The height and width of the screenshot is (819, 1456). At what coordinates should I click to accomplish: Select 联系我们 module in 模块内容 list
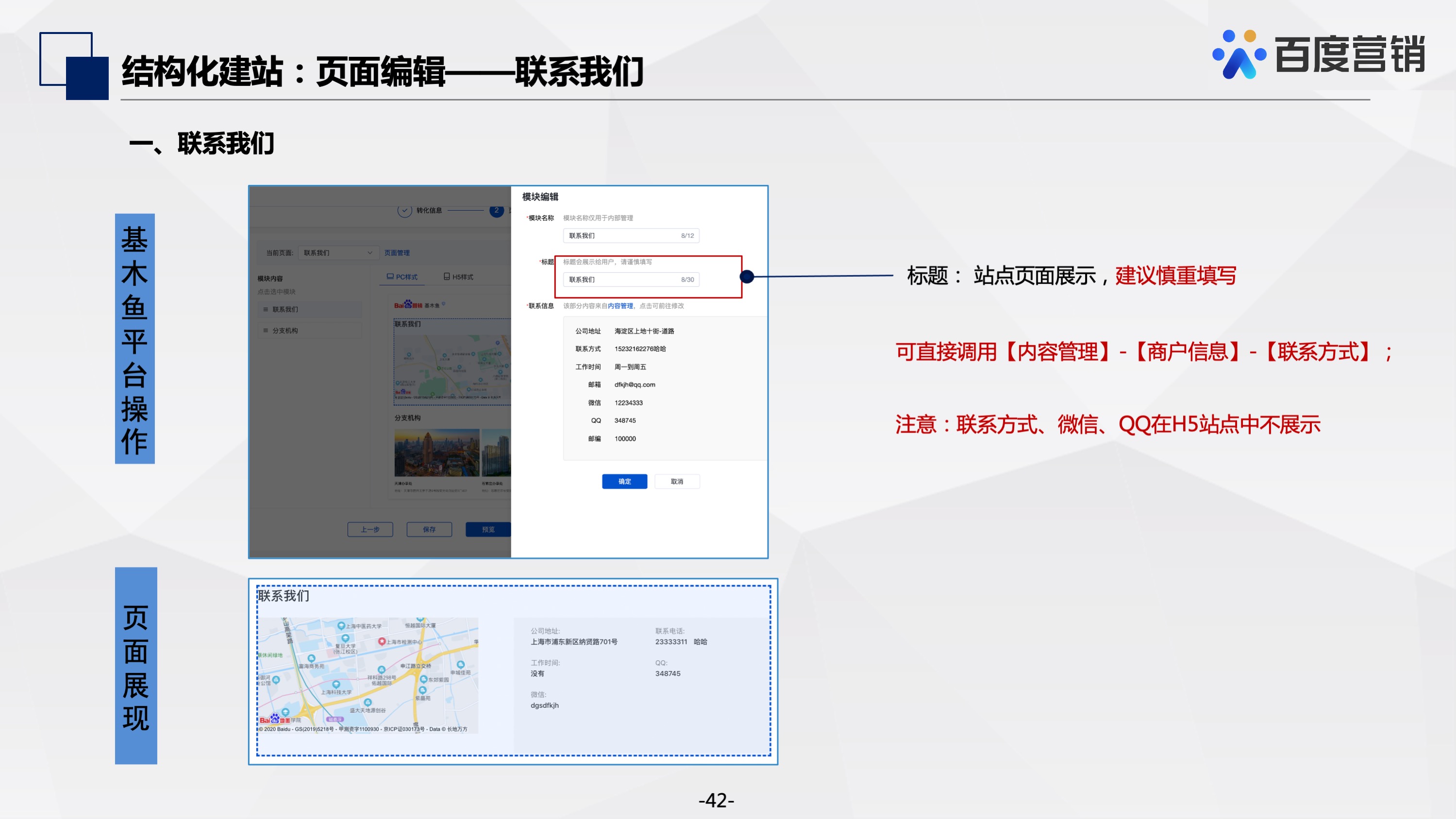pyautogui.click(x=310, y=309)
